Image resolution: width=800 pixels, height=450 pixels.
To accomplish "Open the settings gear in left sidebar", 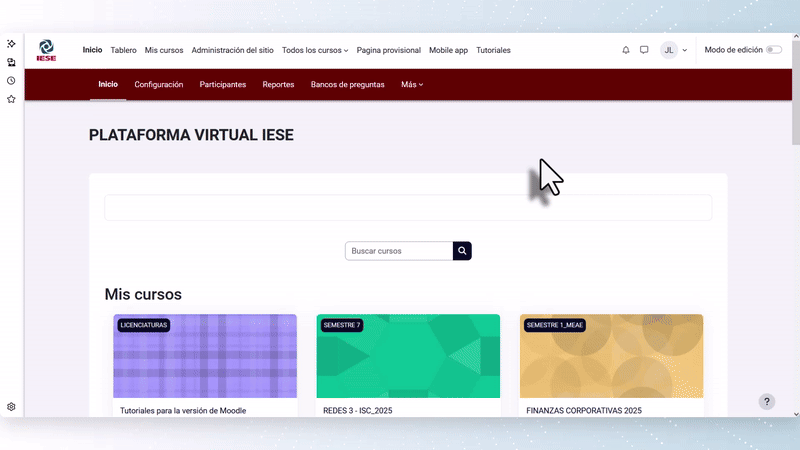I will tap(11, 407).
